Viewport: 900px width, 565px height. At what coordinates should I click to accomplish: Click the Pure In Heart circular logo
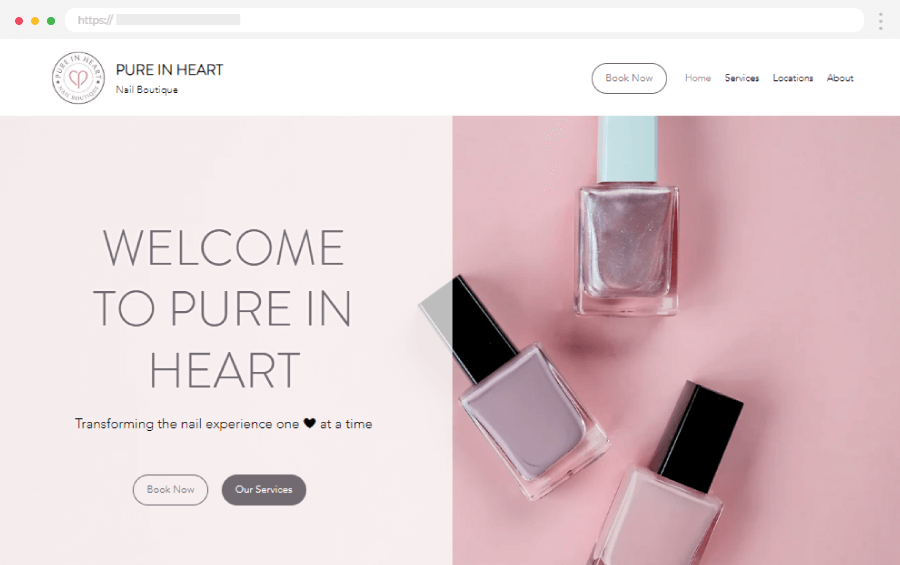(x=78, y=78)
